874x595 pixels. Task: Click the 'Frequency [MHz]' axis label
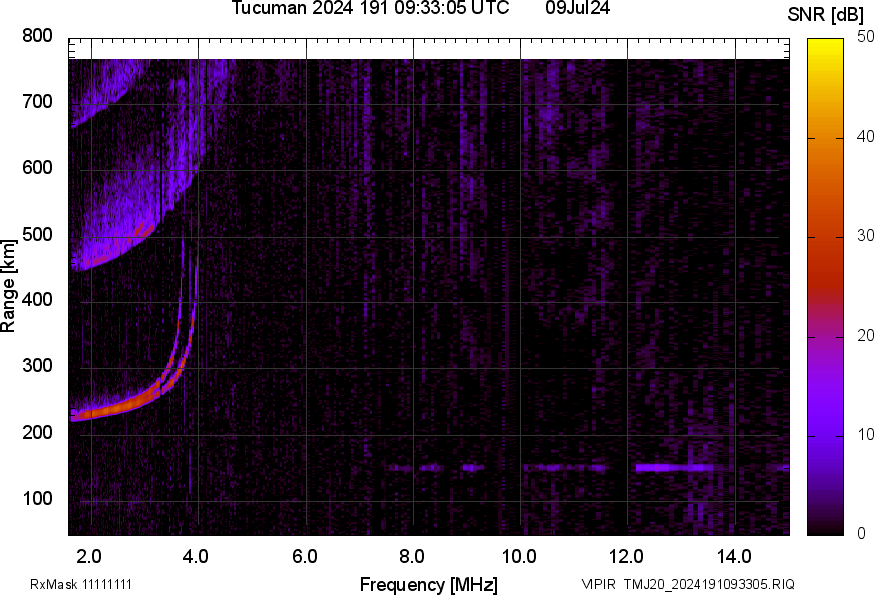[x=429, y=584]
